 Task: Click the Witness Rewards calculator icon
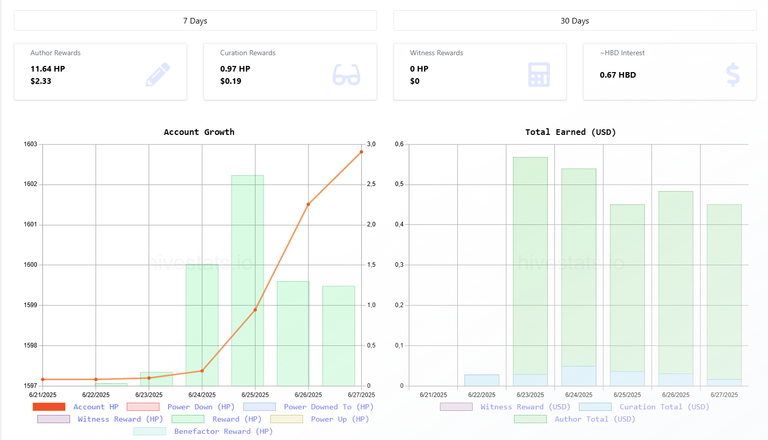(x=539, y=75)
